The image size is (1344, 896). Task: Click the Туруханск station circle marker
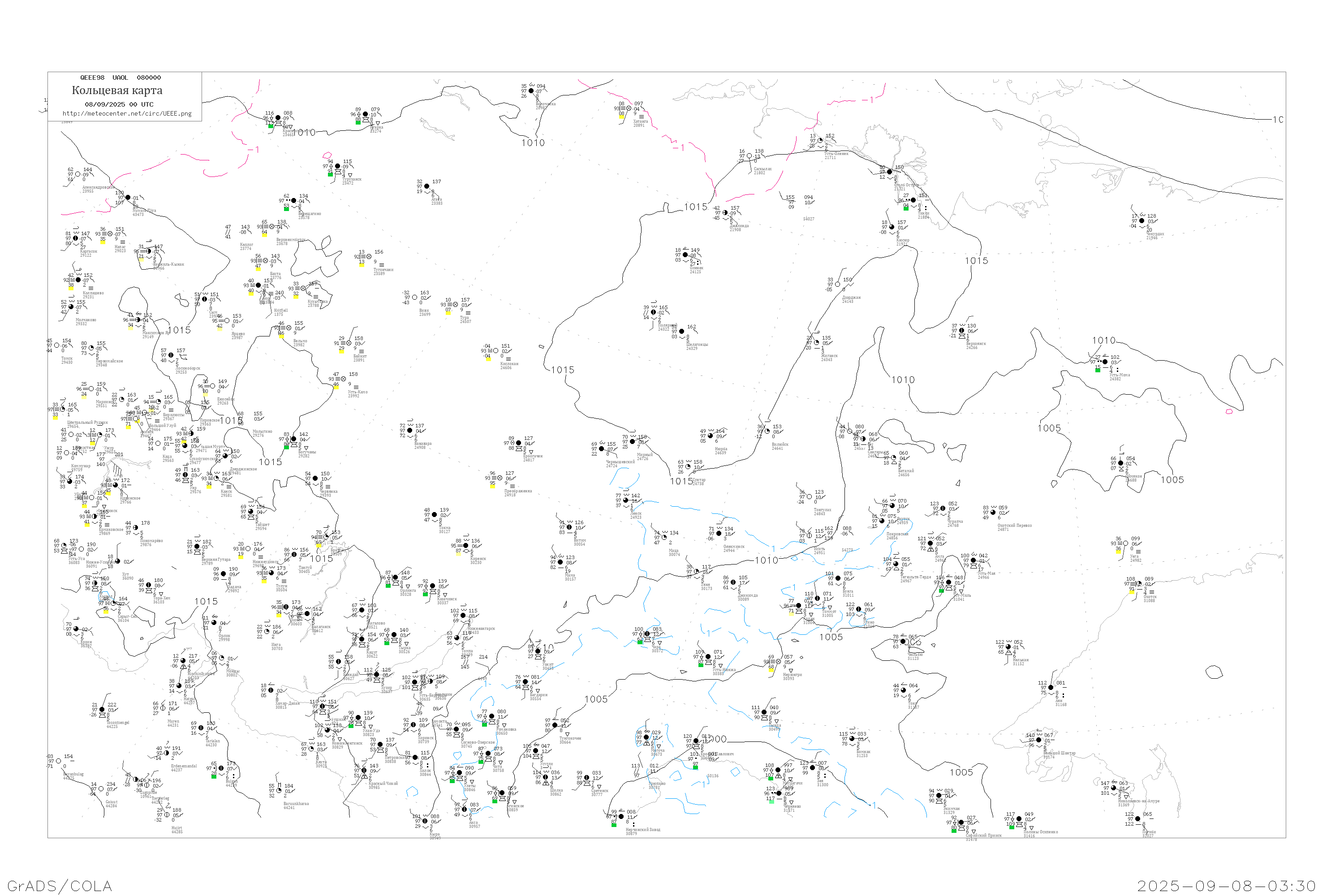pyautogui.click(x=337, y=167)
